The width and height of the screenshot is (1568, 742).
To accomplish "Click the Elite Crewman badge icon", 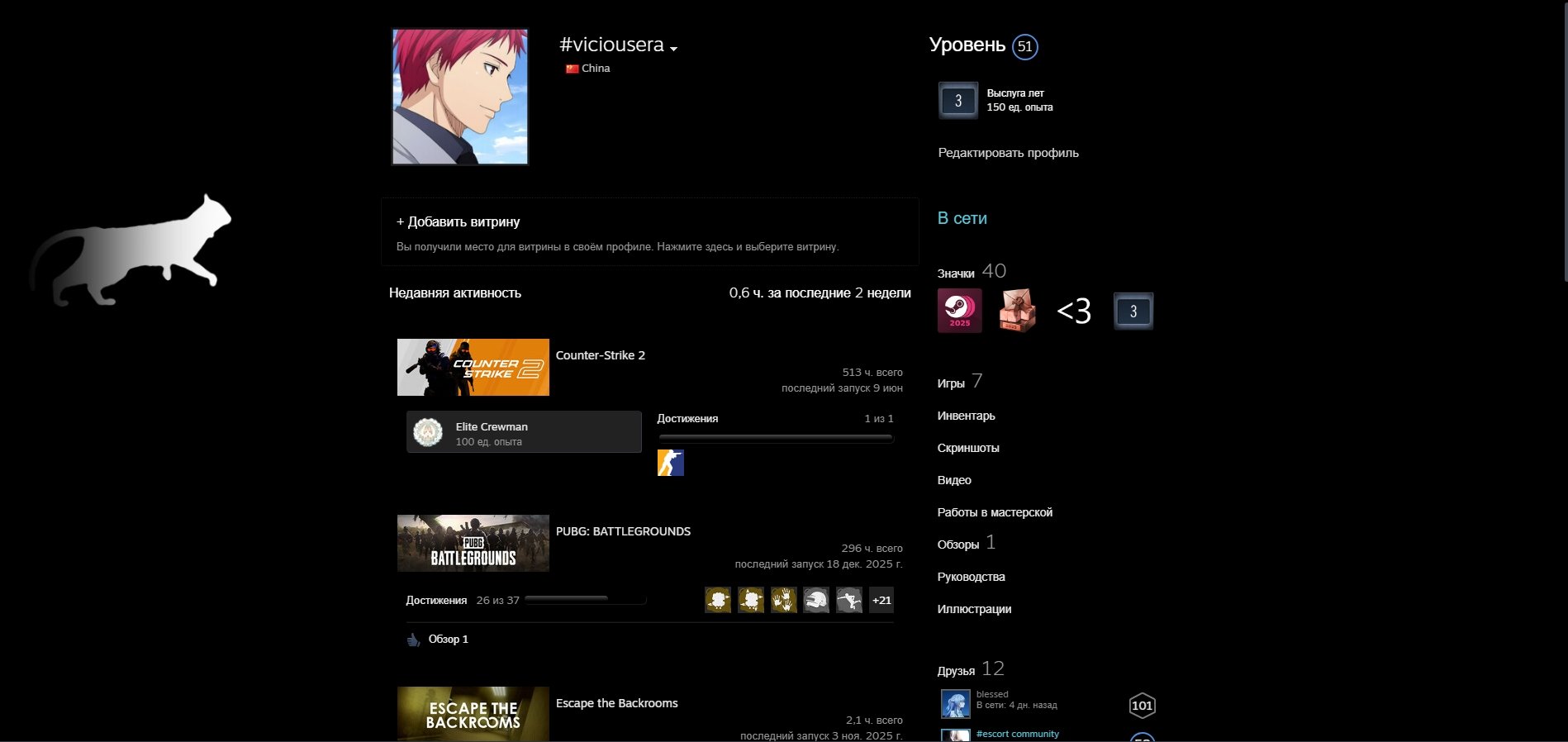I will point(428,432).
